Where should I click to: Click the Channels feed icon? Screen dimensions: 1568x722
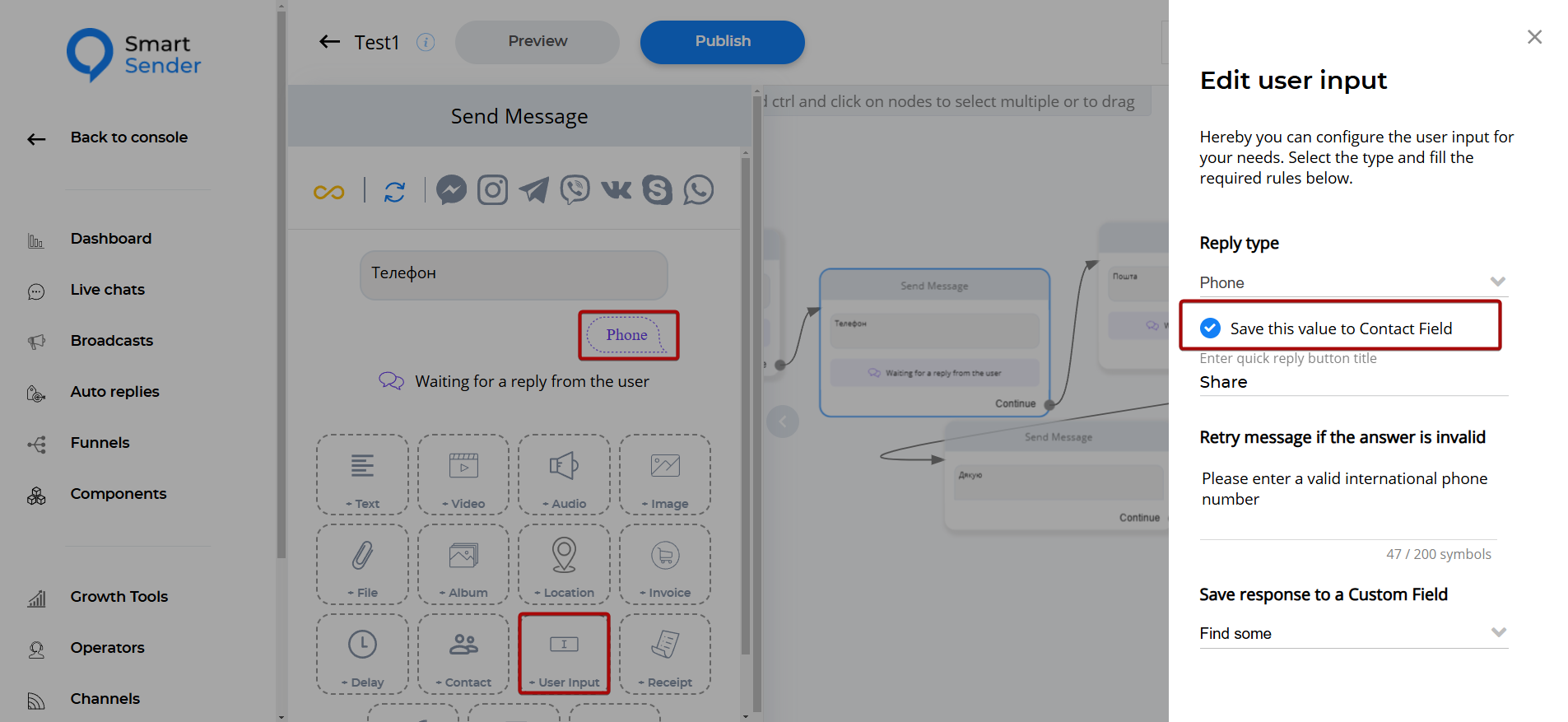coord(36,701)
